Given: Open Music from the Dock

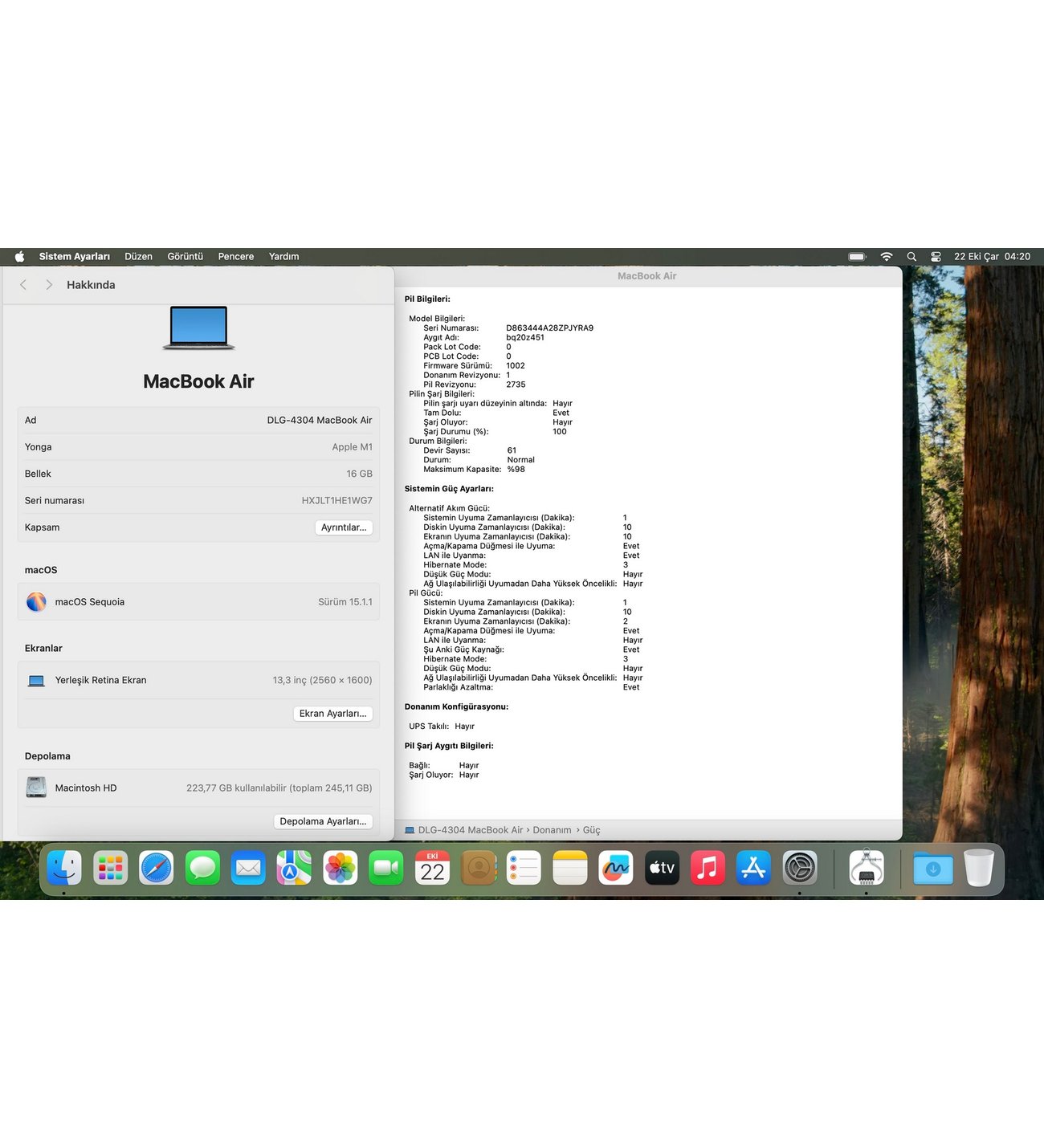Looking at the screenshot, I should click(708, 868).
